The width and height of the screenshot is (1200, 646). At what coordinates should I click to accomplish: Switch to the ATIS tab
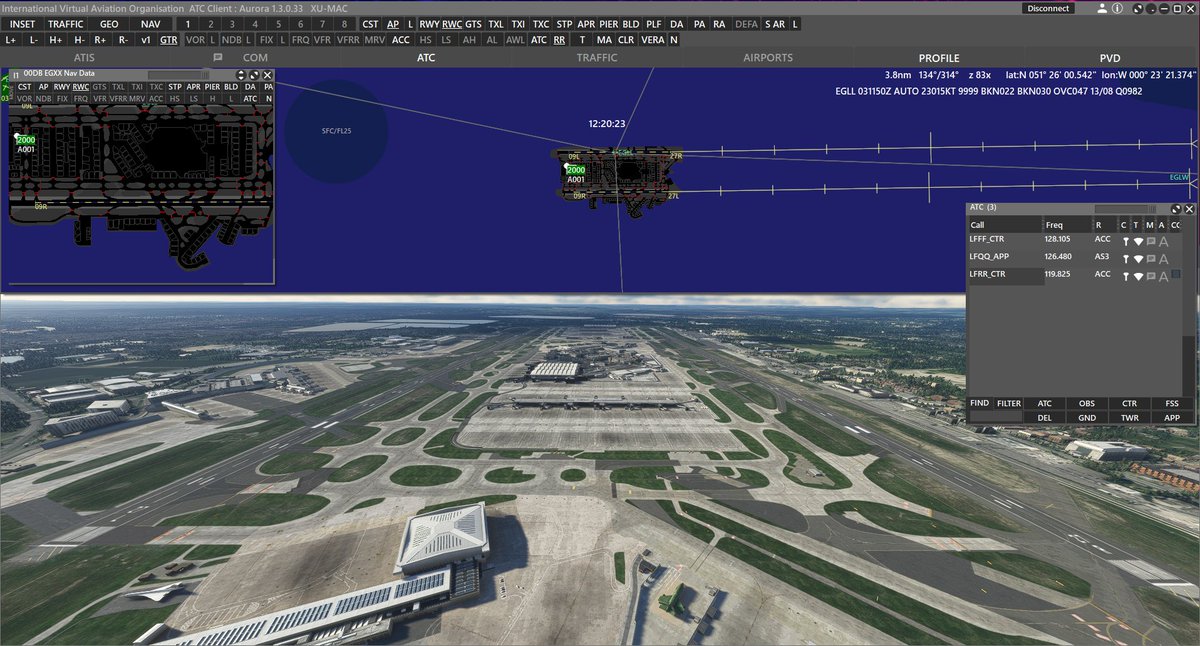coord(85,58)
